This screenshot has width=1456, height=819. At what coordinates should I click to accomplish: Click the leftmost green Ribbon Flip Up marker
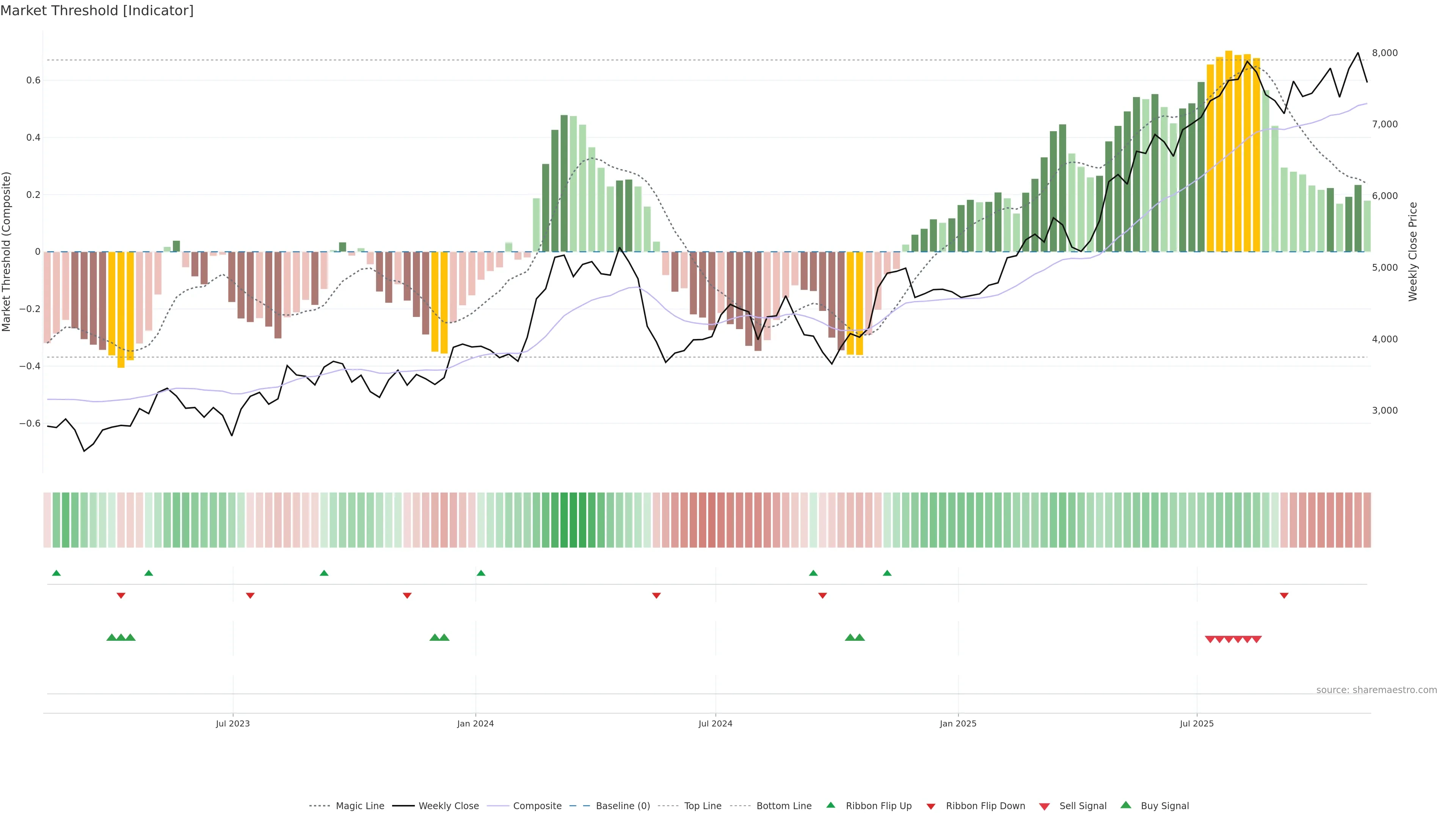tap(56, 573)
